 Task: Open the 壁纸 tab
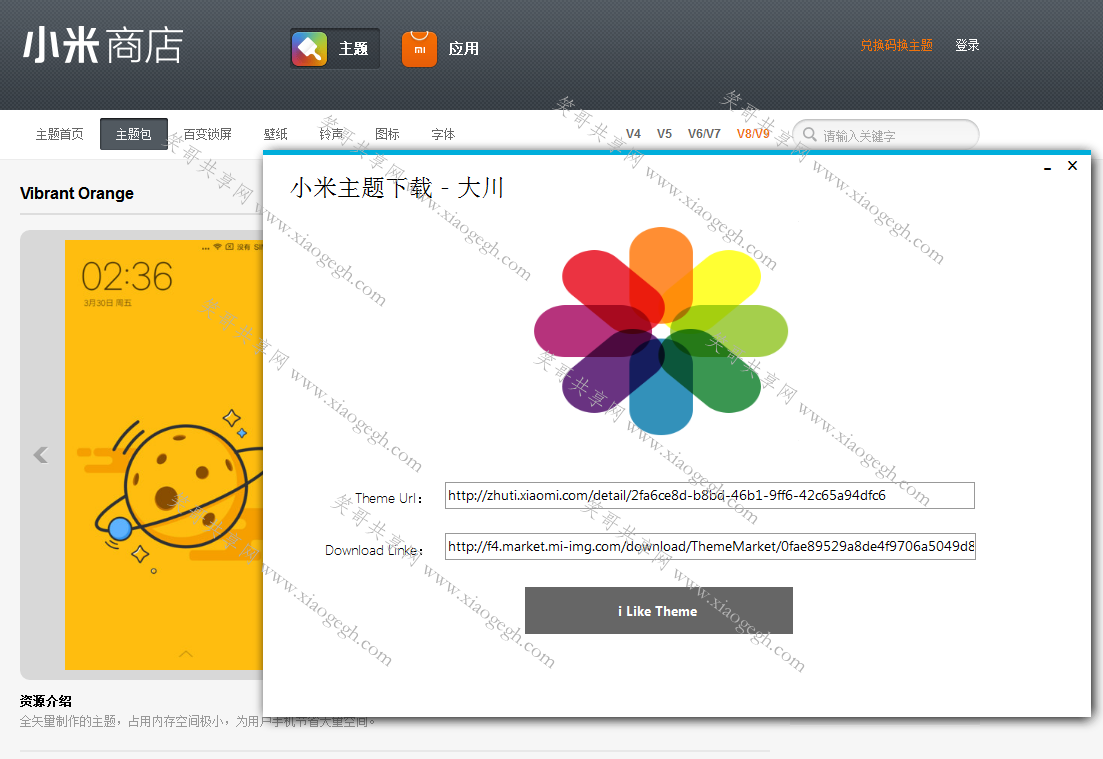click(x=276, y=134)
